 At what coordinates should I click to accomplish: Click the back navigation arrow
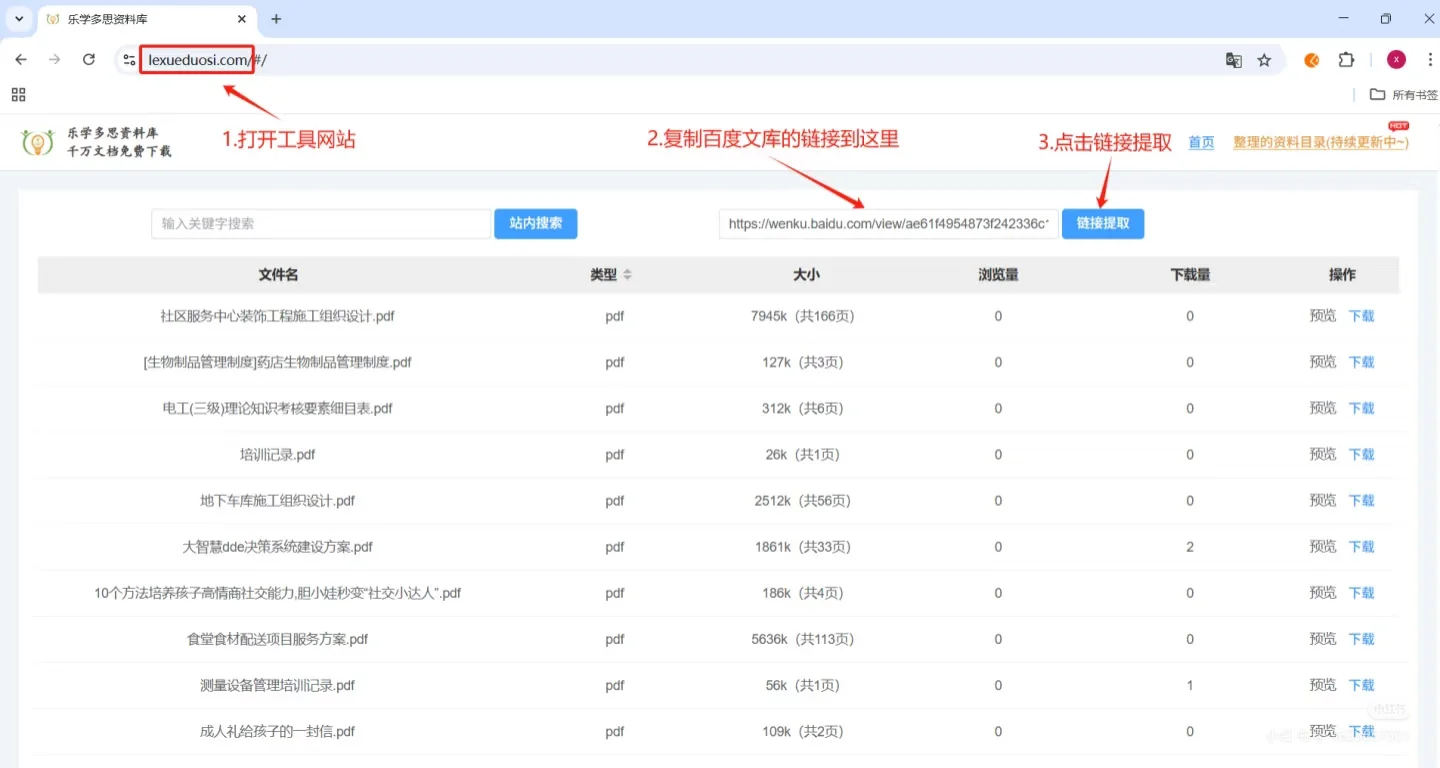click(20, 60)
